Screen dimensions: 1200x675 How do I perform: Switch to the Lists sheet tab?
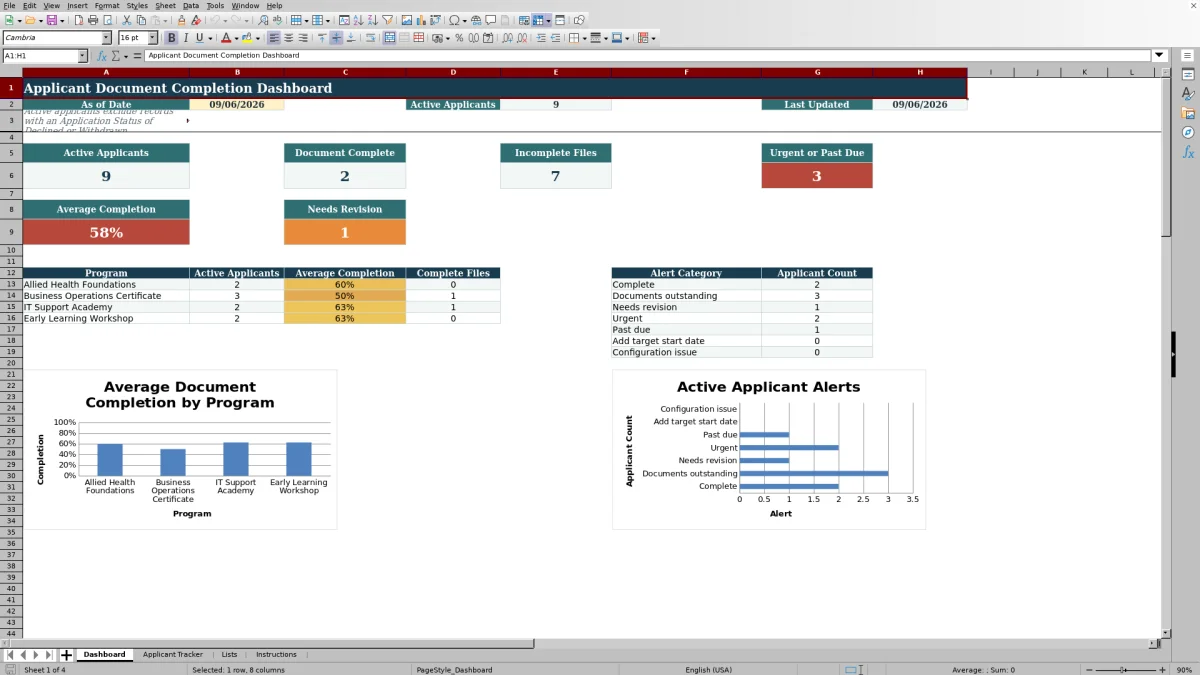point(230,655)
